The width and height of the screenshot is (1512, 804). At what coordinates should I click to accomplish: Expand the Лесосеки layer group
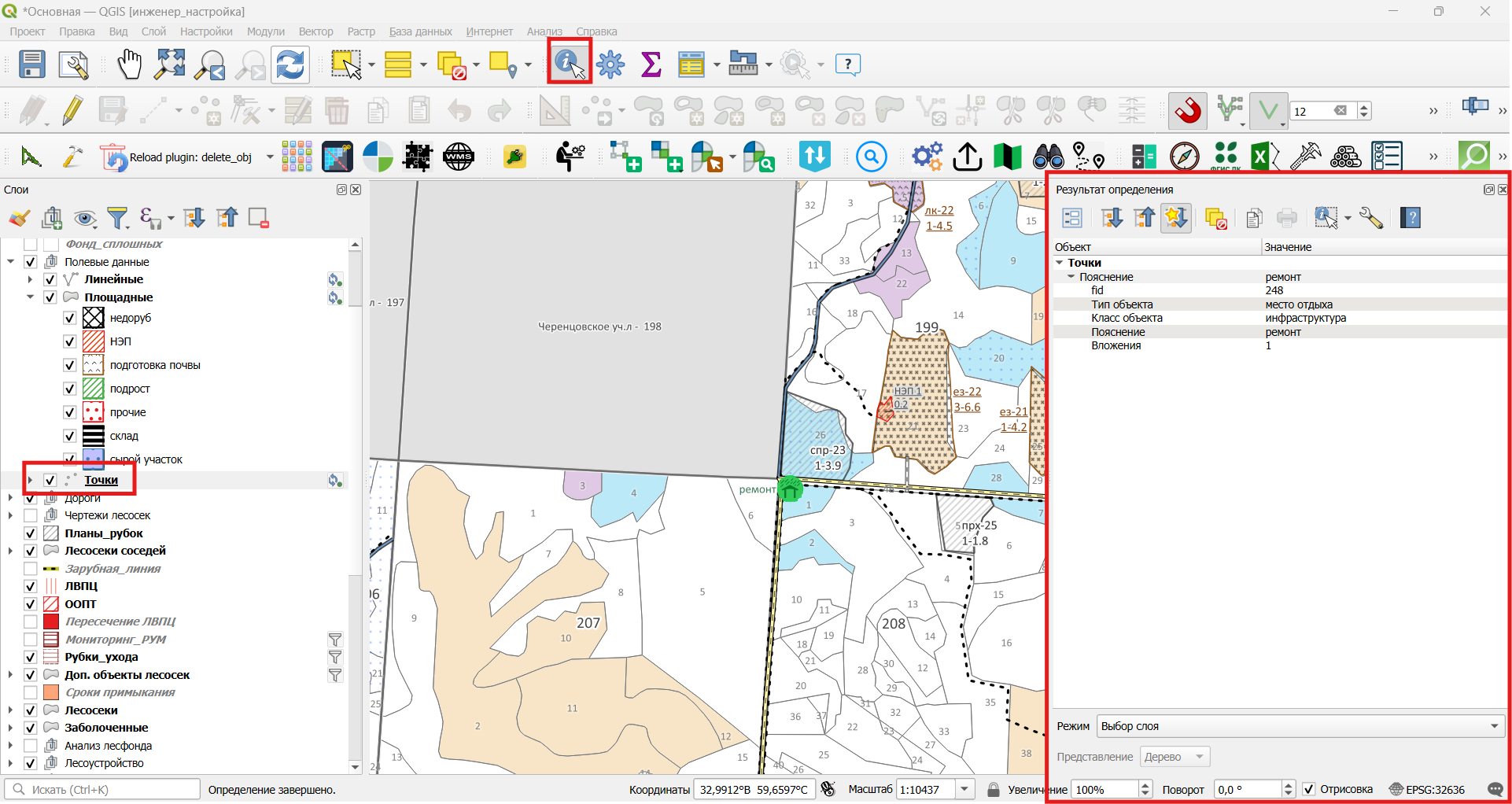10,710
